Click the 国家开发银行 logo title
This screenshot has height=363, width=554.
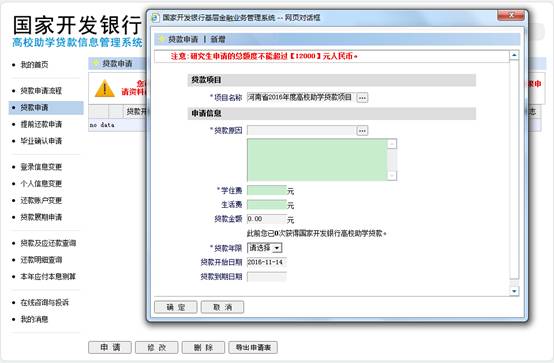[77, 25]
